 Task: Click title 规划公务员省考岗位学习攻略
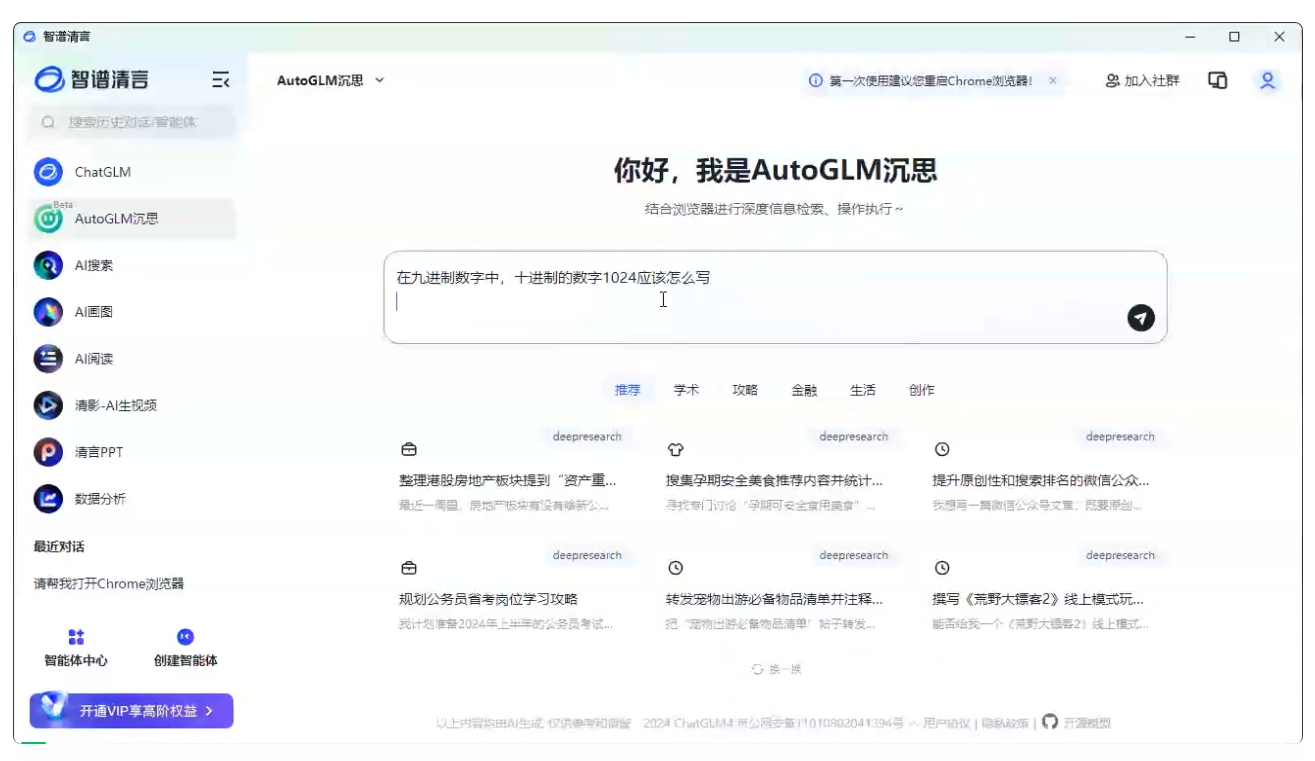pos(488,599)
